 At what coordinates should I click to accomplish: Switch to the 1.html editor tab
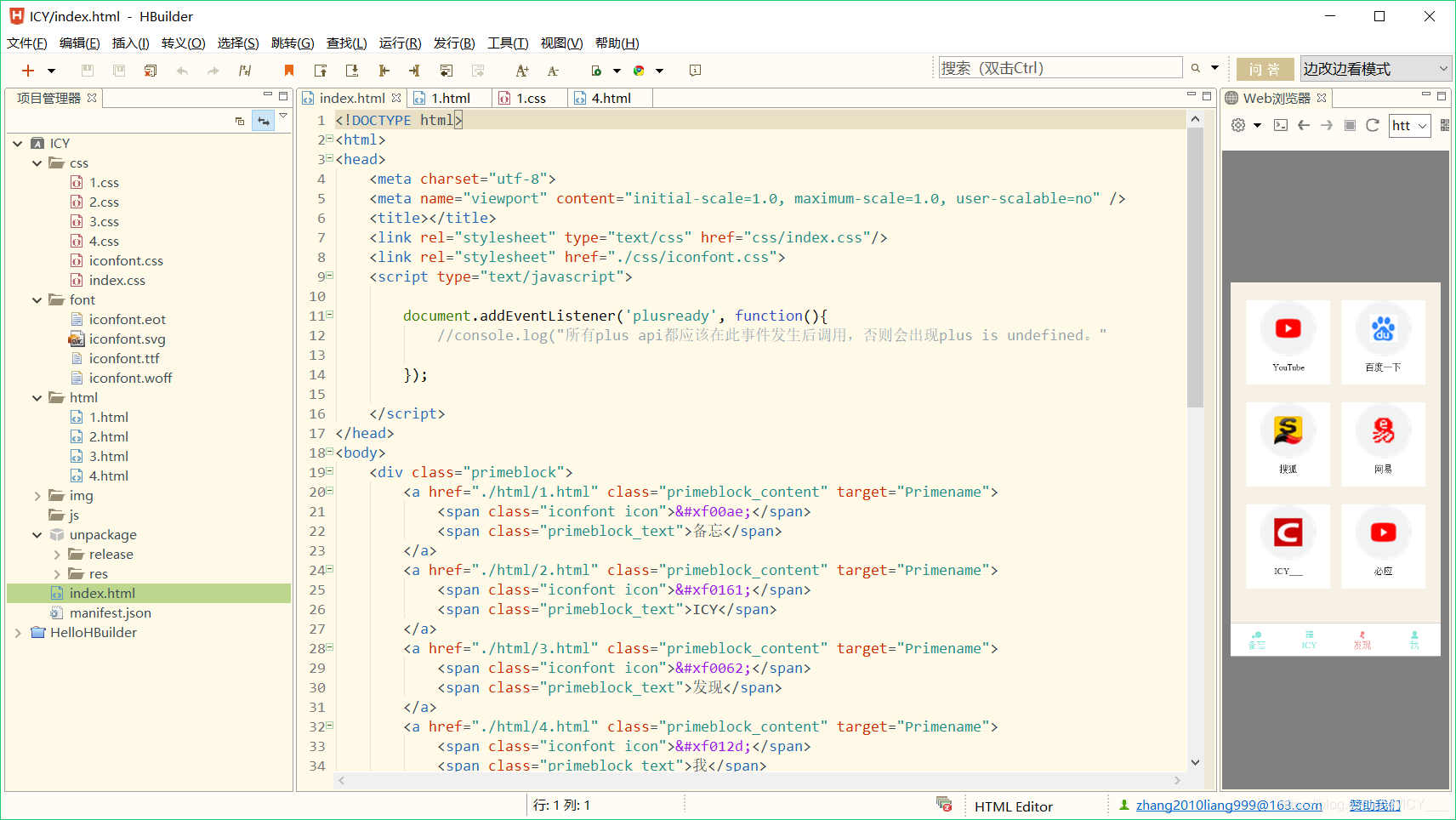[x=450, y=99]
